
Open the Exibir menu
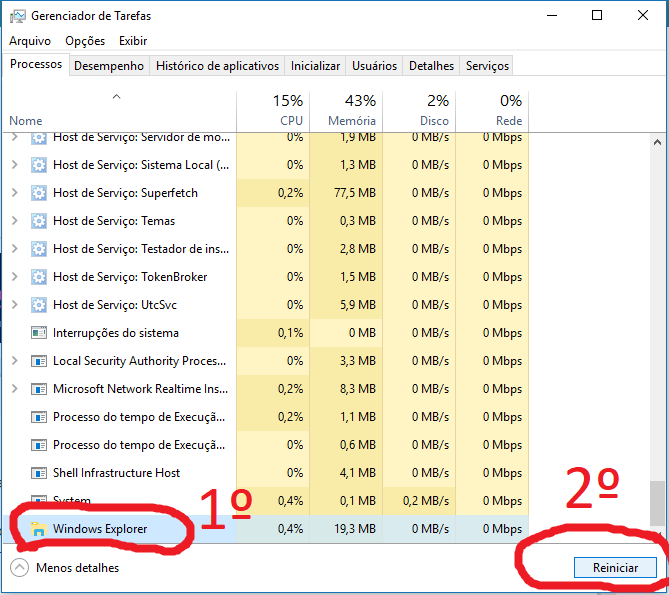(x=133, y=41)
